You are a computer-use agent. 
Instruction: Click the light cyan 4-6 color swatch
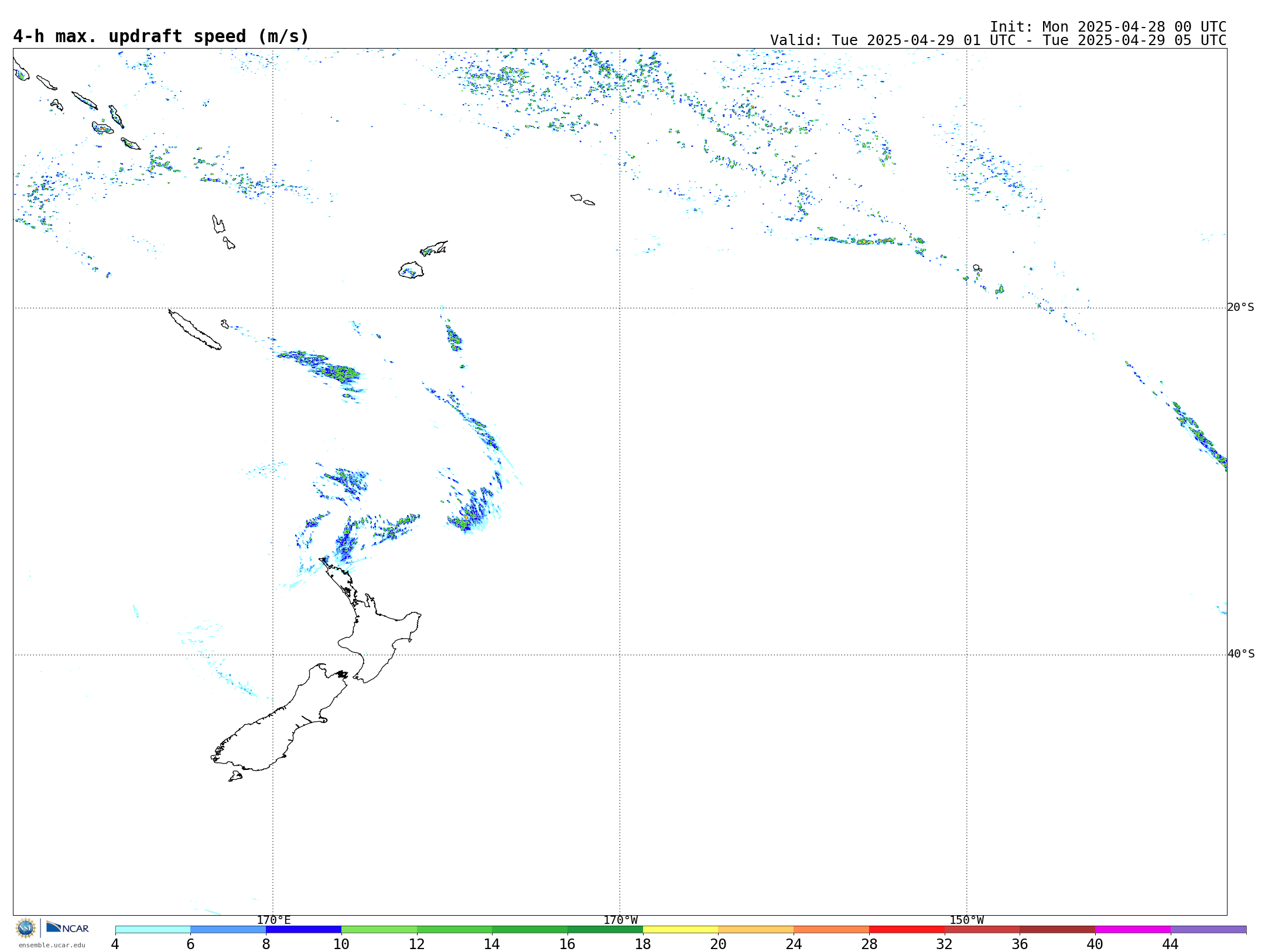tap(153, 930)
